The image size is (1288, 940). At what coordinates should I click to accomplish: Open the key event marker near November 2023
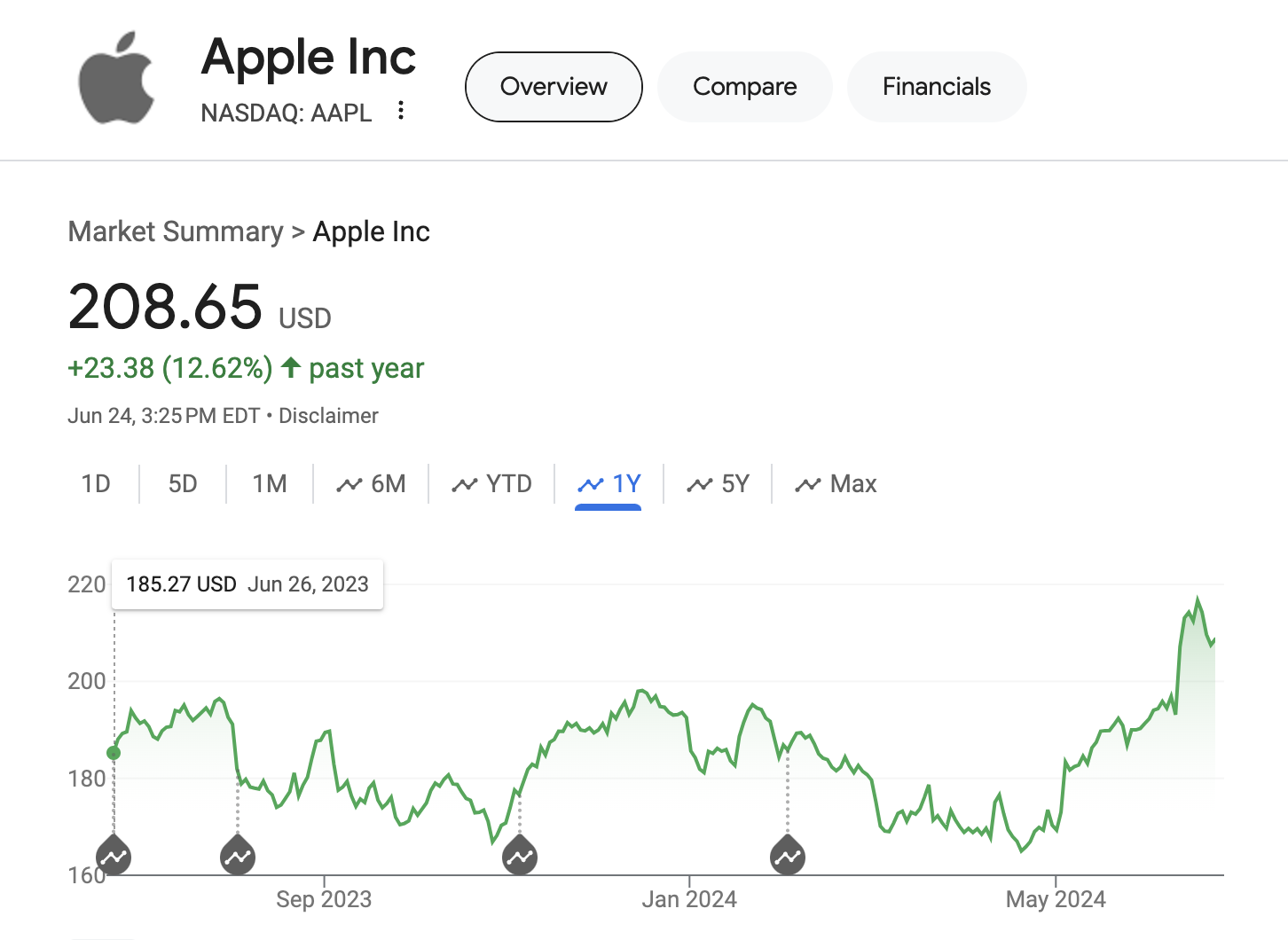point(520,855)
